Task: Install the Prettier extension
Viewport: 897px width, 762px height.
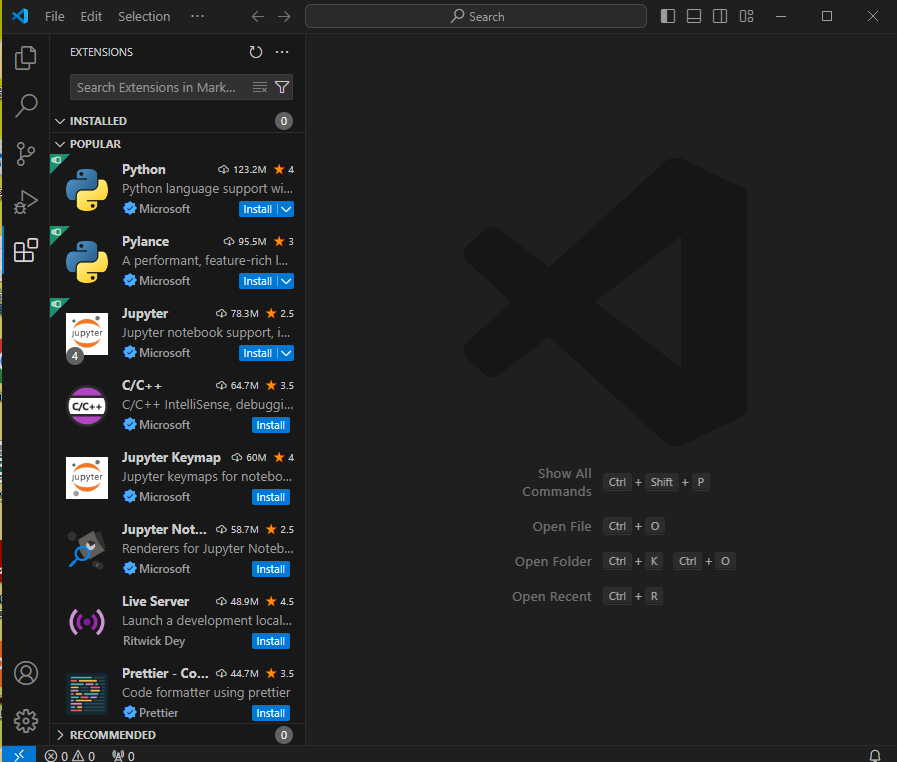Action: pyautogui.click(x=271, y=714)
